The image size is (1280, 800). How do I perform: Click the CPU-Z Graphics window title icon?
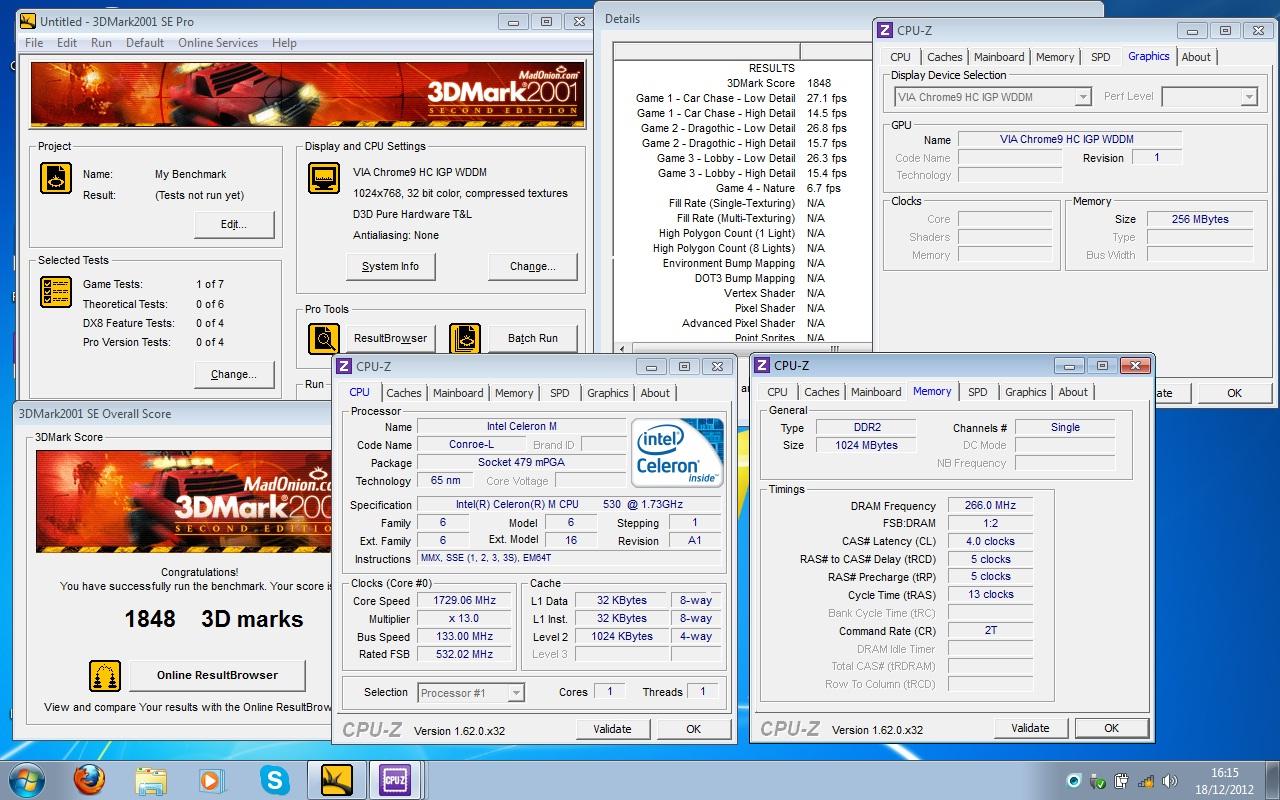(886, 30)
